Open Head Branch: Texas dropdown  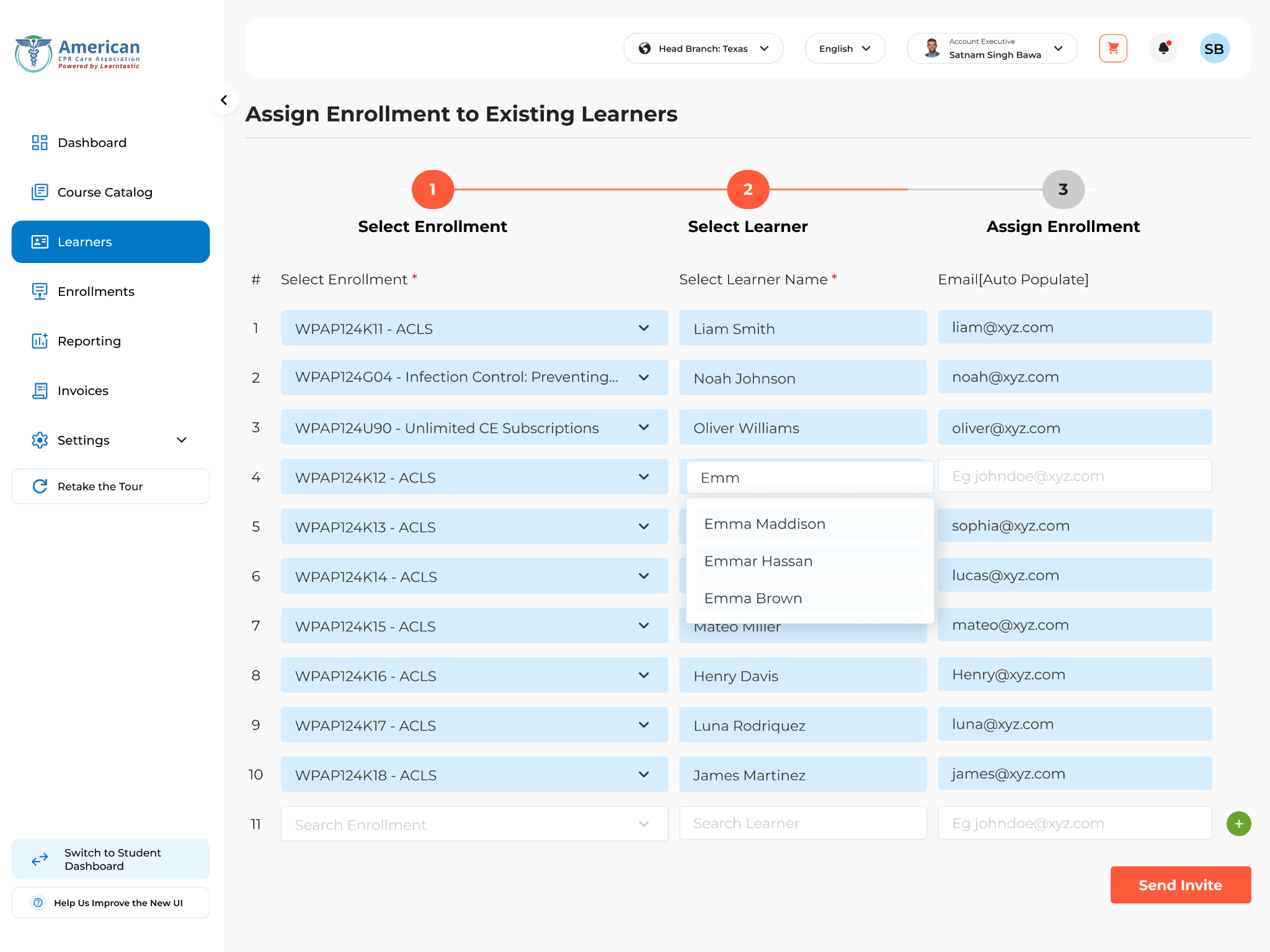pos(703,48)
